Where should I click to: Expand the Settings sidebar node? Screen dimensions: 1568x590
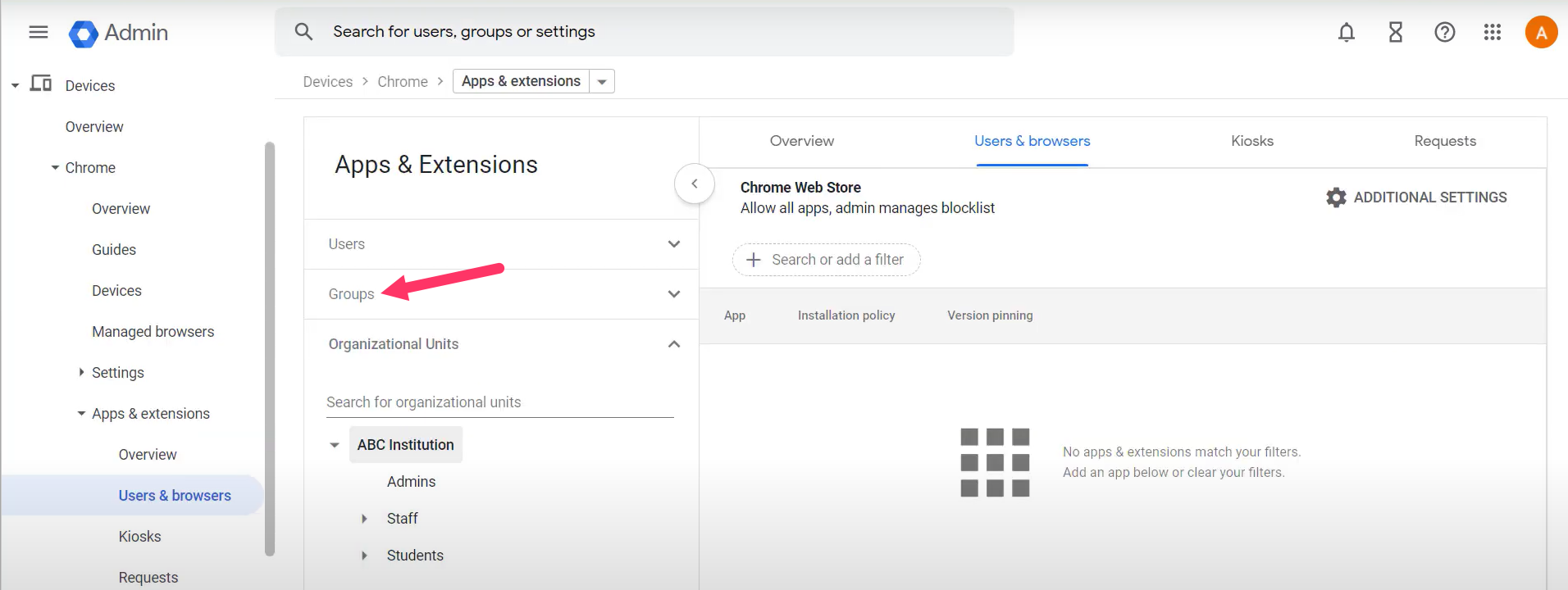[81, 372]
